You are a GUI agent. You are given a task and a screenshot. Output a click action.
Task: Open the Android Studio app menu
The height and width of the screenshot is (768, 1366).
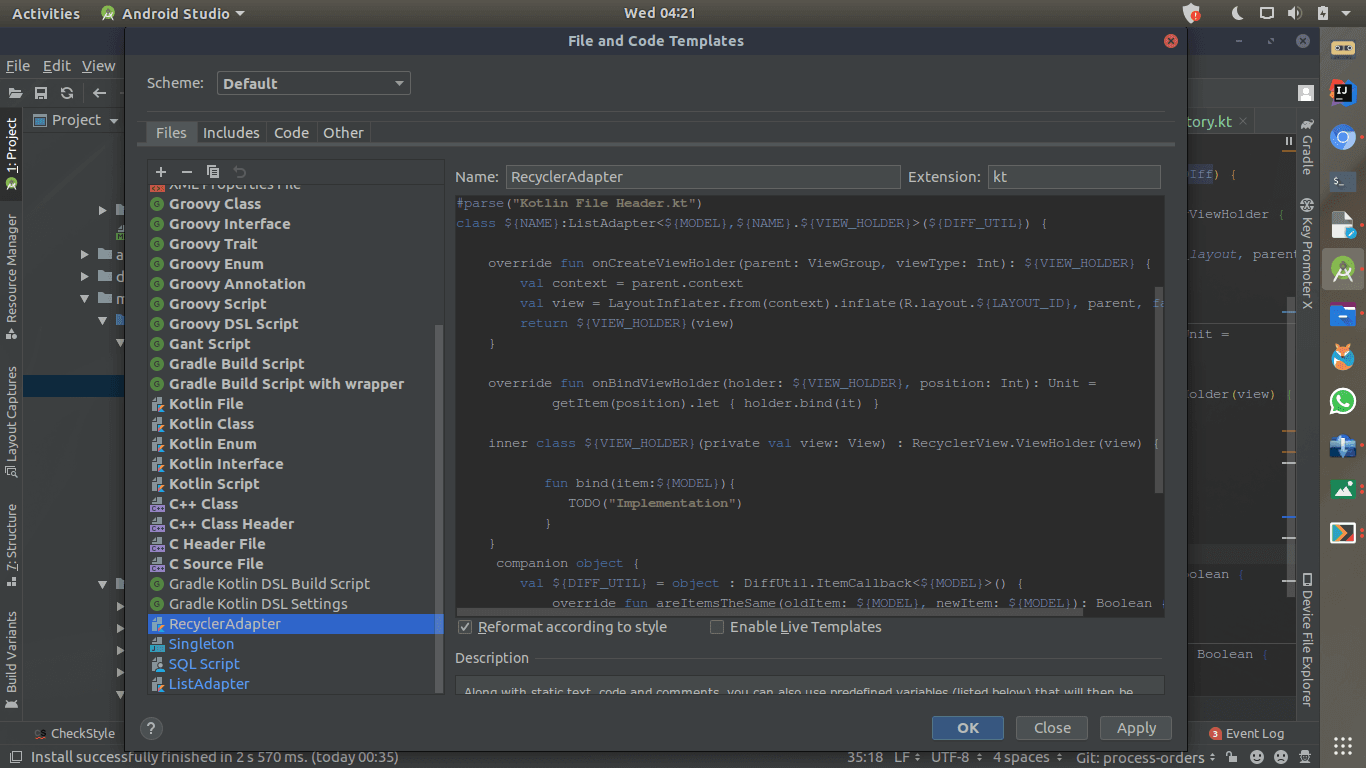172,13
